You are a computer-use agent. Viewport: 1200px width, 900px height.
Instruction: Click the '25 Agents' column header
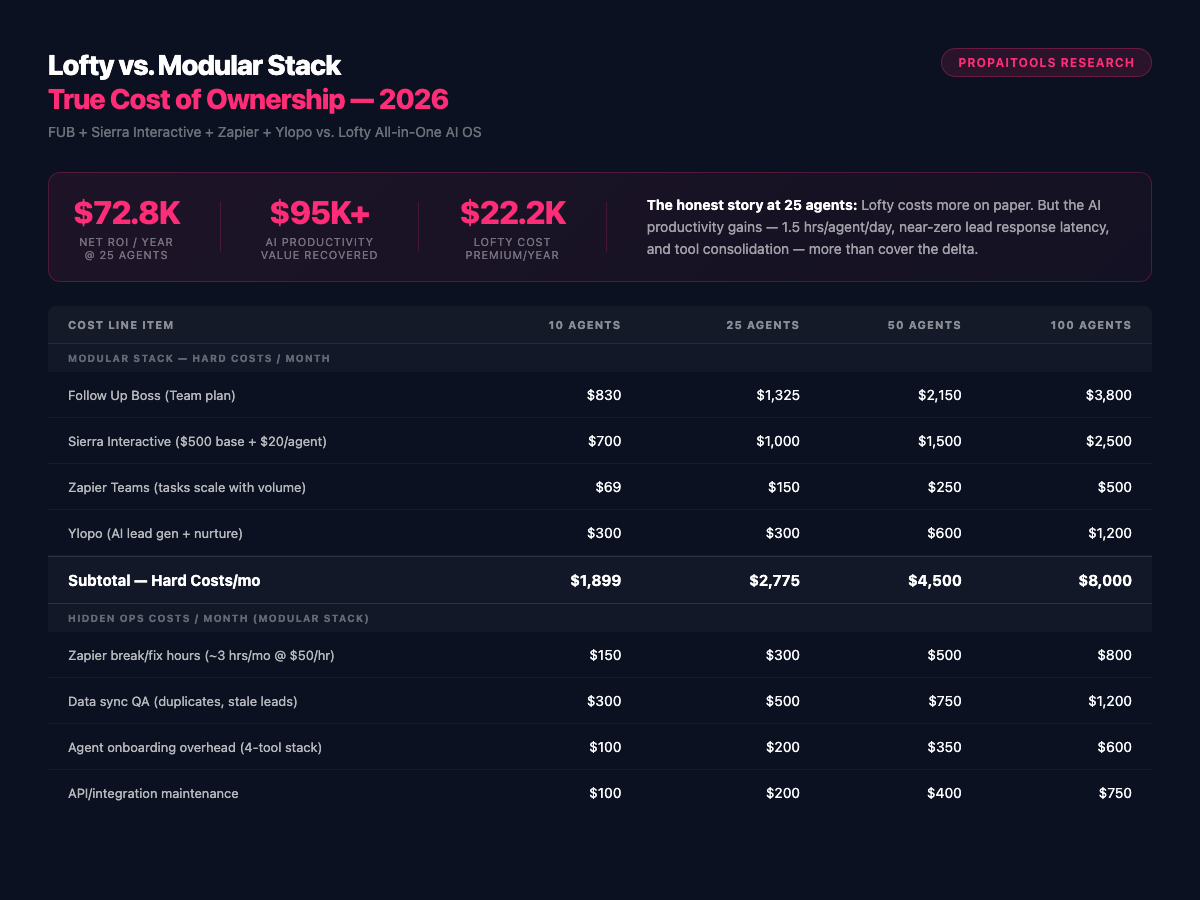[762, 325]
